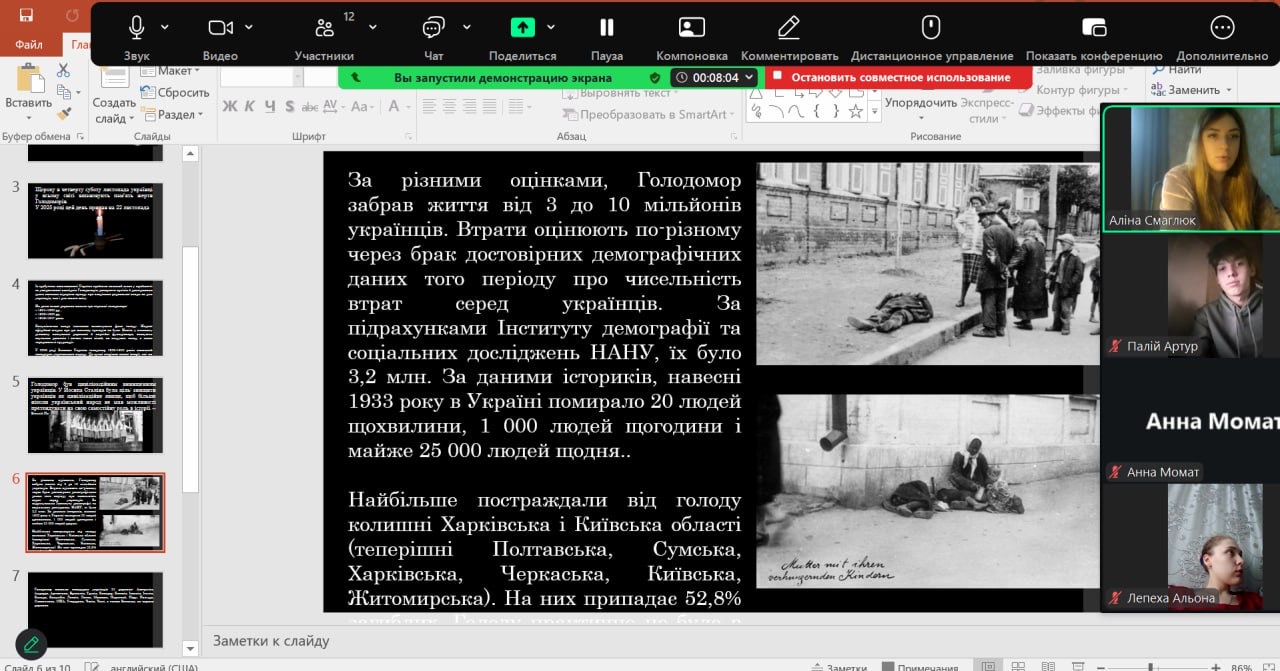Toggle camera with the Видео button
Viewport: 1280px width, 671px height.
click(x=220, y=28)
